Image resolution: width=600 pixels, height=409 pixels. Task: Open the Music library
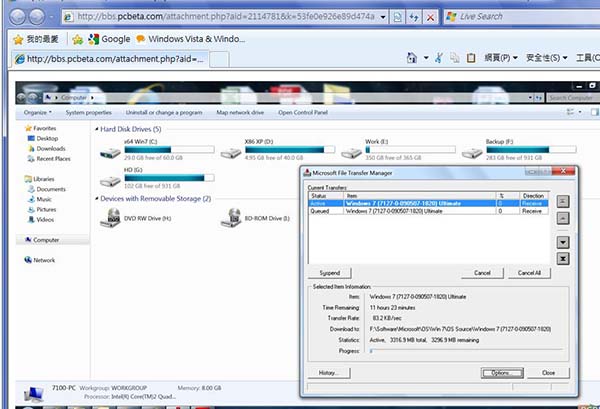click(39, 199)
